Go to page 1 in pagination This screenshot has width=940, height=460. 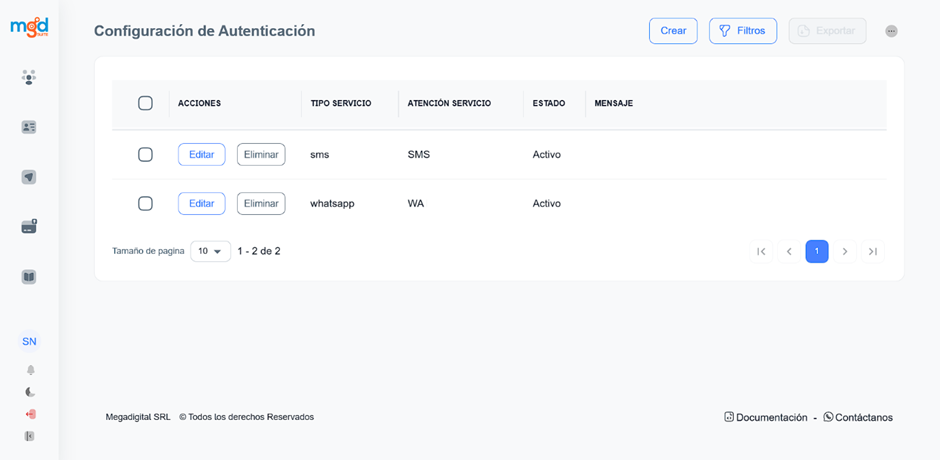(x=817, y=251)
